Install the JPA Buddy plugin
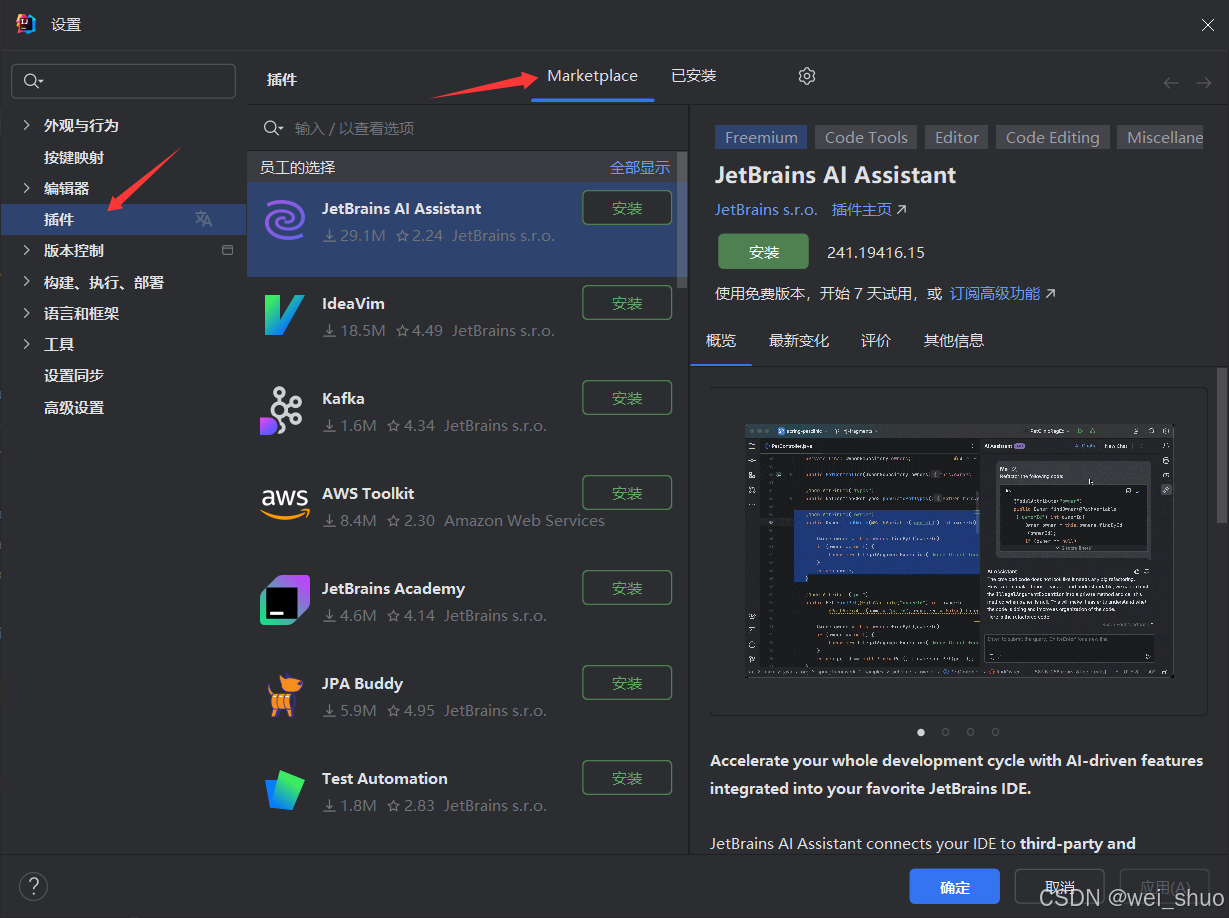This screenshot has height=918, width=1229. 627,683
